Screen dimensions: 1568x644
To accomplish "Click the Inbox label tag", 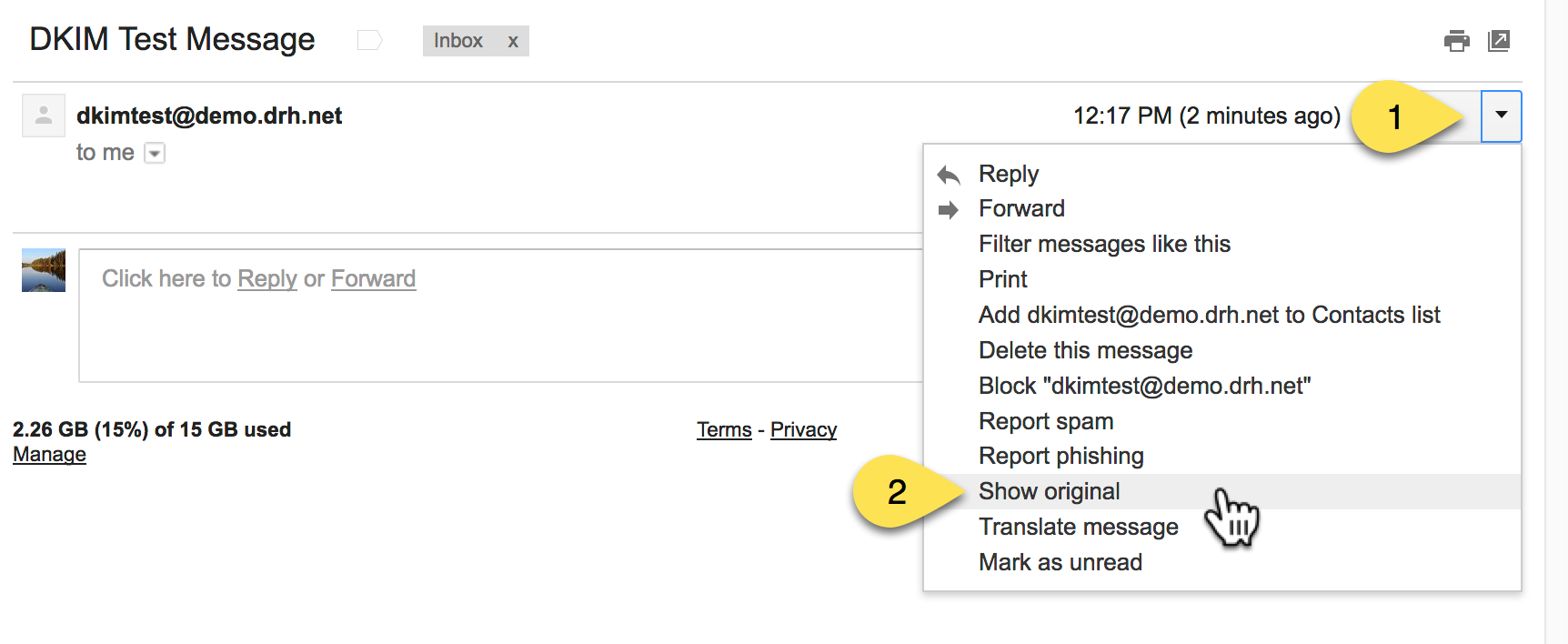I will (458, 41).
